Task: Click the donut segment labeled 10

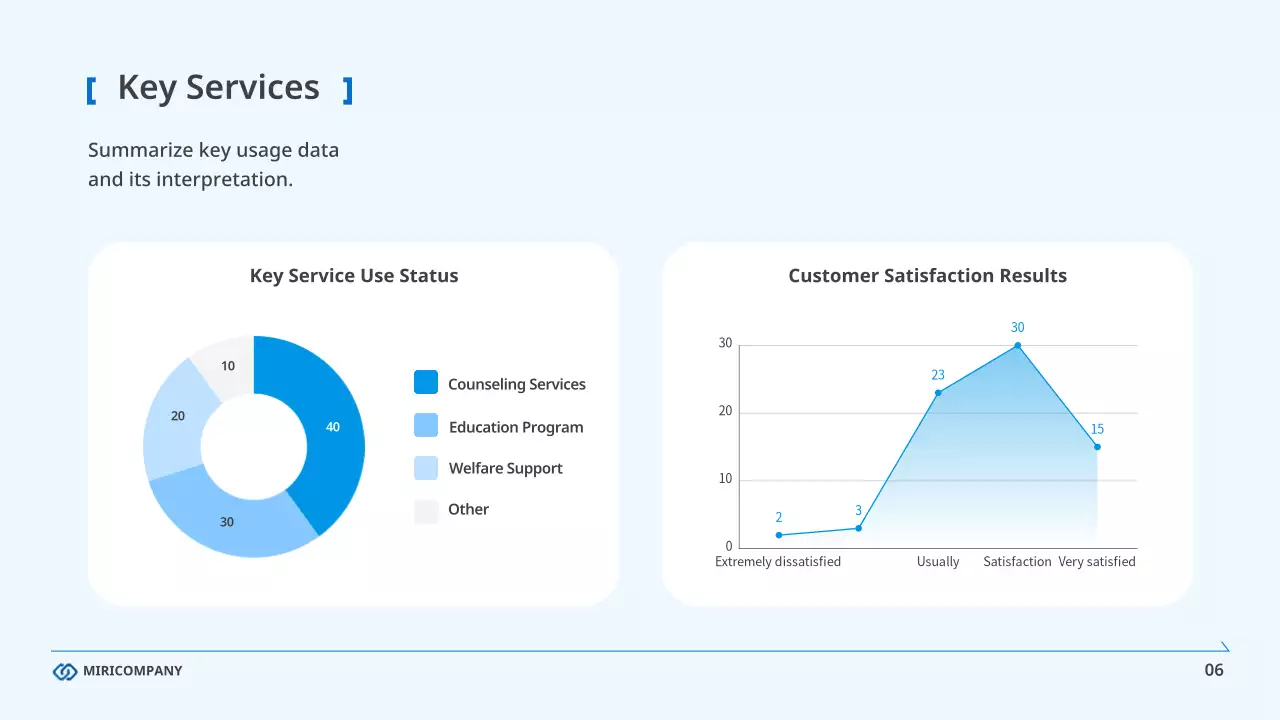Action: 228,366
